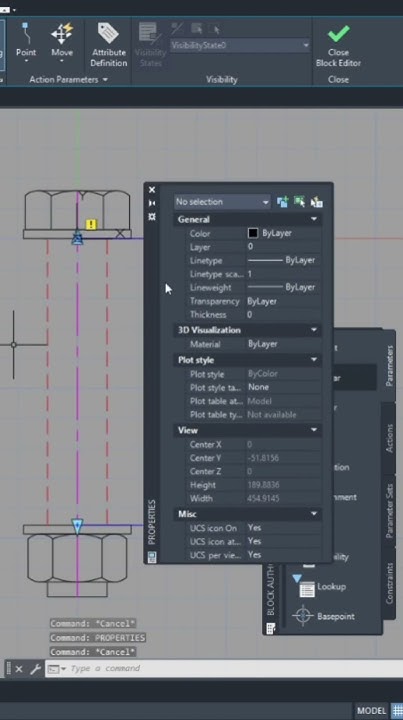Viewport: 403px width, 720px height.
Task: Collapse the Misc section in Properties
Action: click(314, 513)
